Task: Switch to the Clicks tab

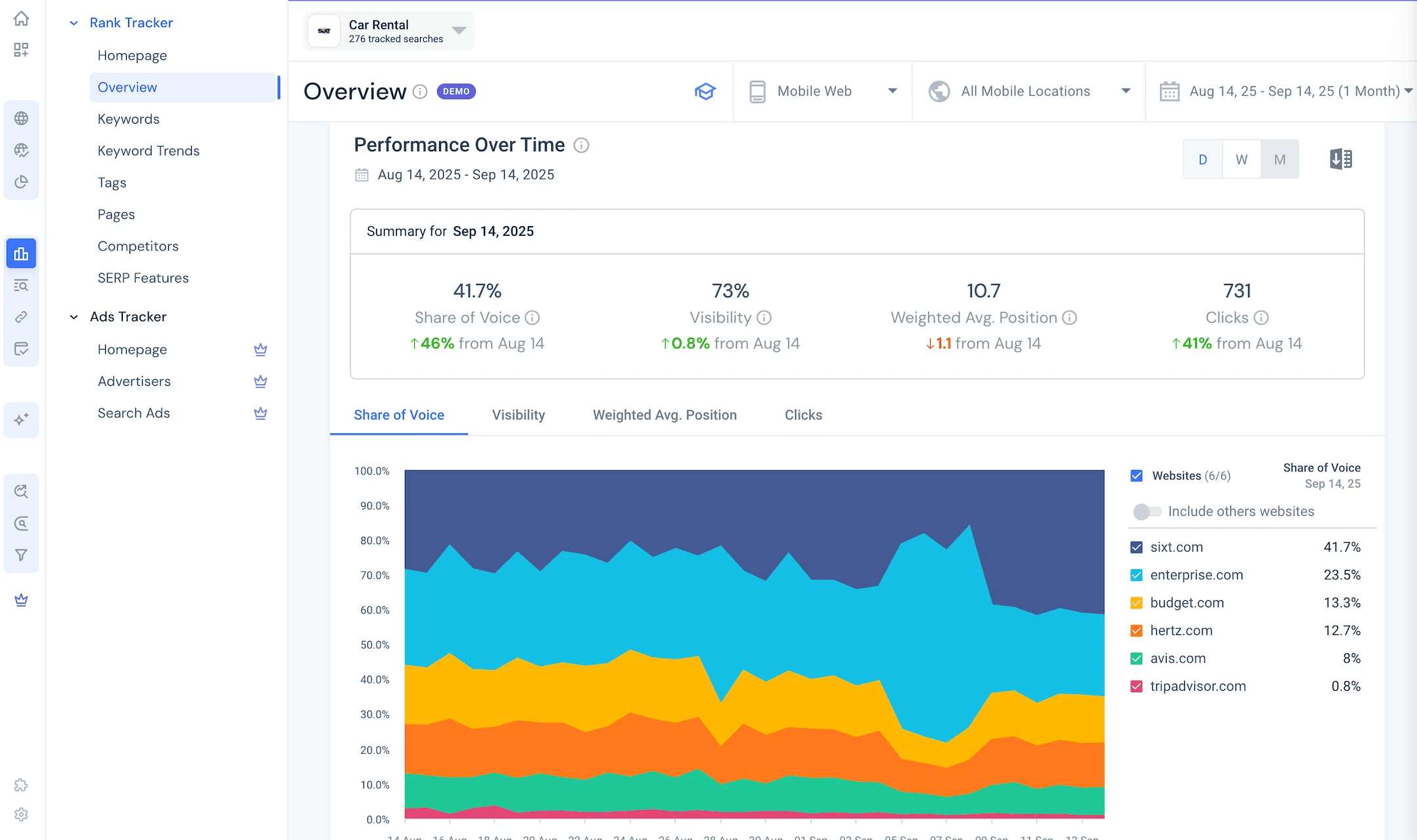Action: 803,415
